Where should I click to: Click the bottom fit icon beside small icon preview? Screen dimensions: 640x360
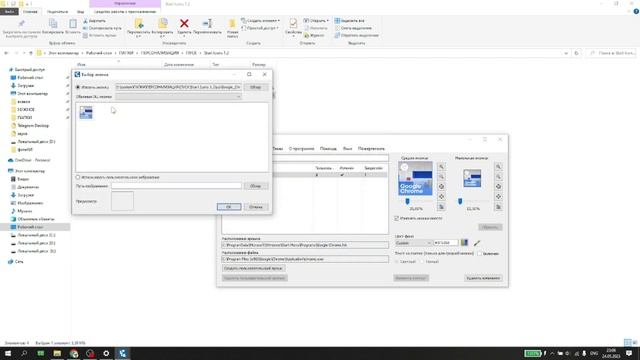coord(498,207)
